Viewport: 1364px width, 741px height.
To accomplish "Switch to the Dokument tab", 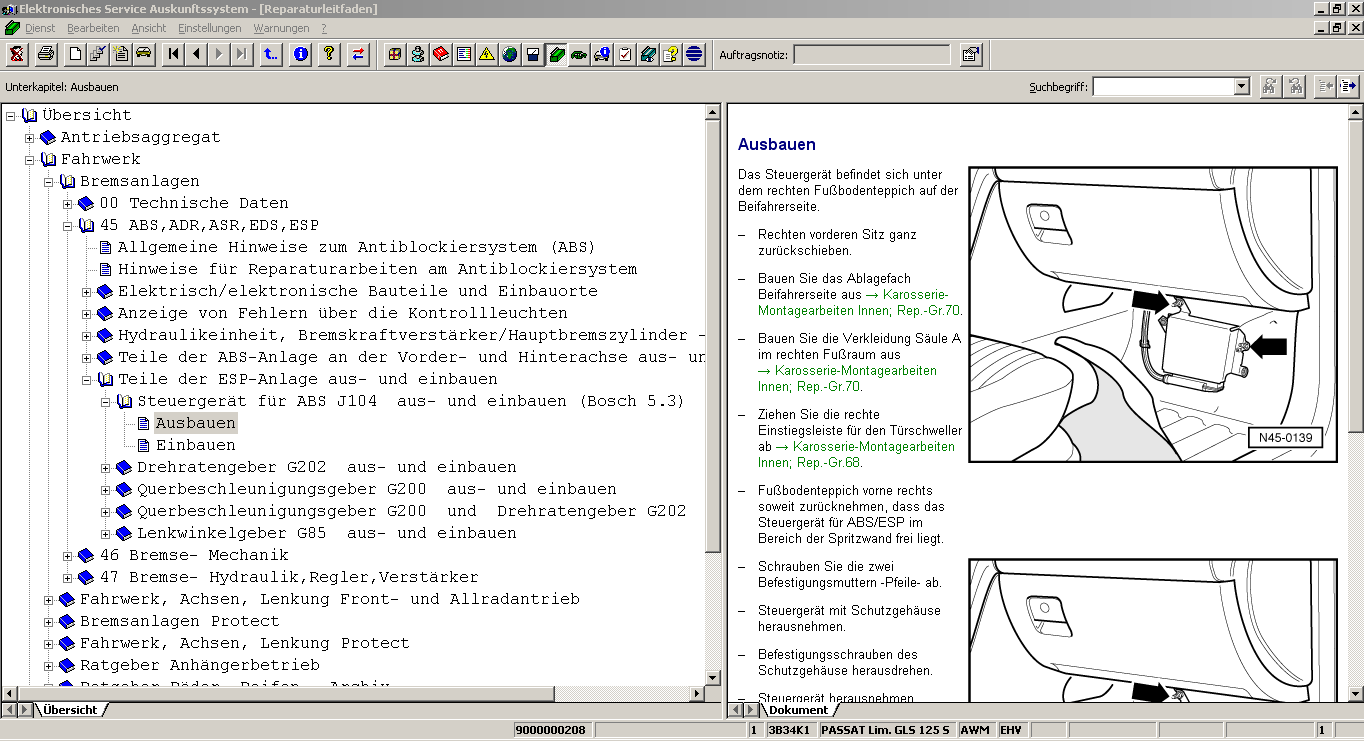I will (x=797, y=710).
